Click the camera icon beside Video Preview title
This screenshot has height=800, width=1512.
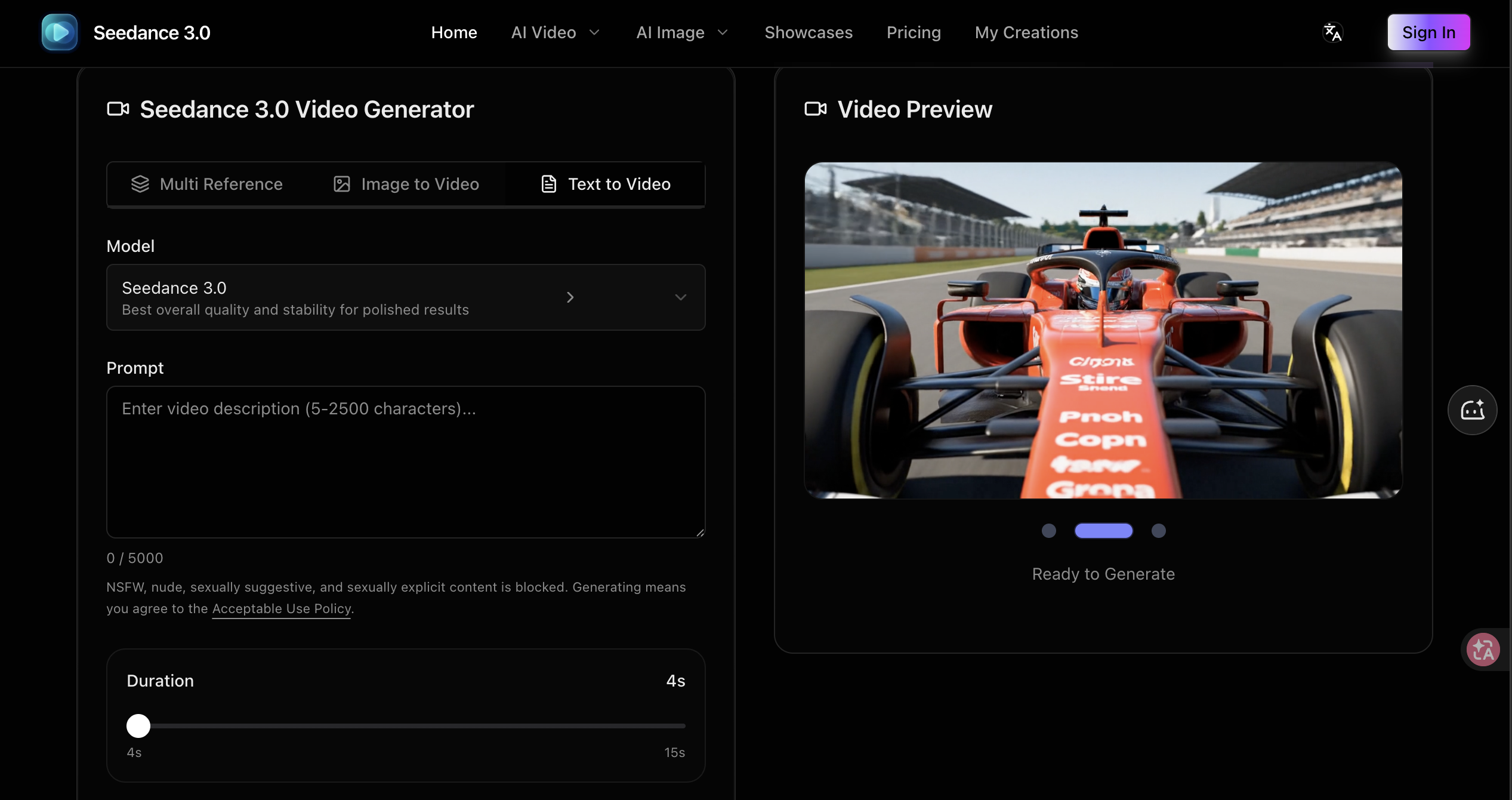pos(816,109)
